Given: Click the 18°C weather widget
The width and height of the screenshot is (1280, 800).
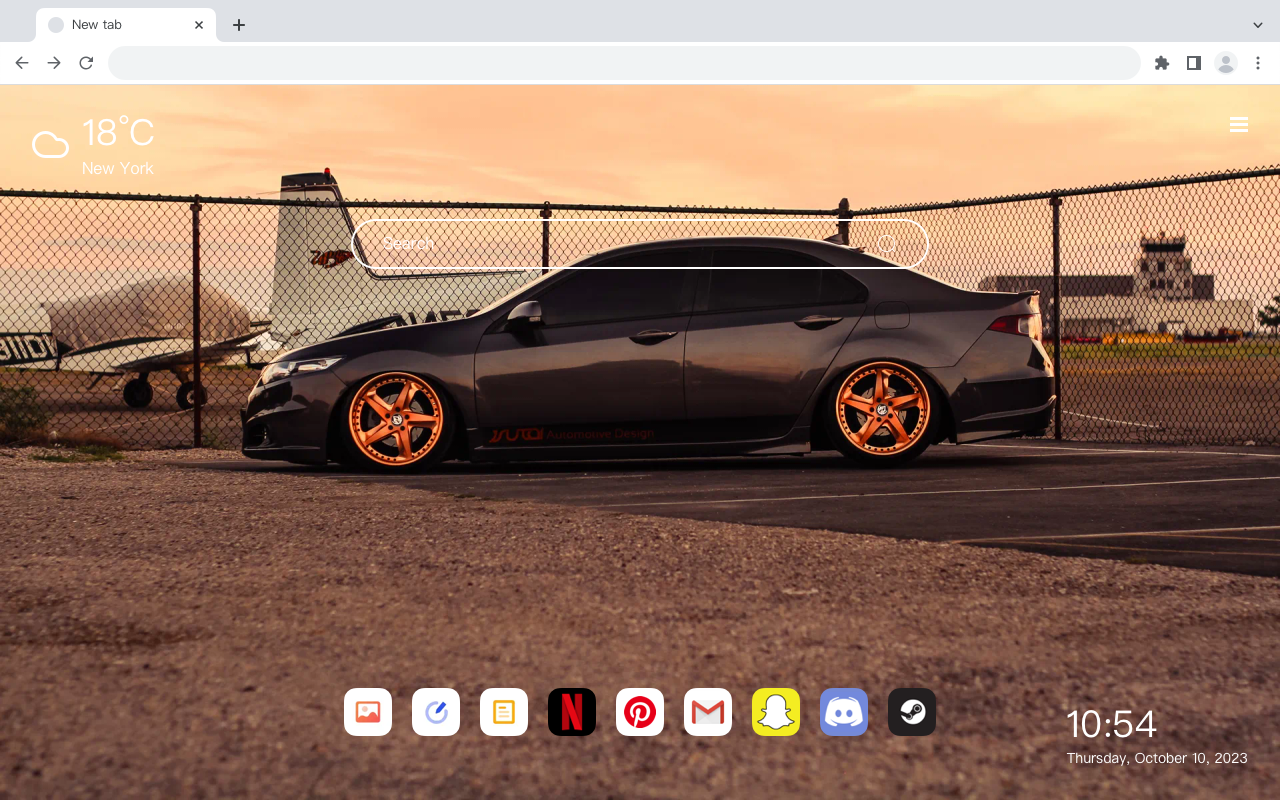Looking at the screenshot, I should point(93,146).
